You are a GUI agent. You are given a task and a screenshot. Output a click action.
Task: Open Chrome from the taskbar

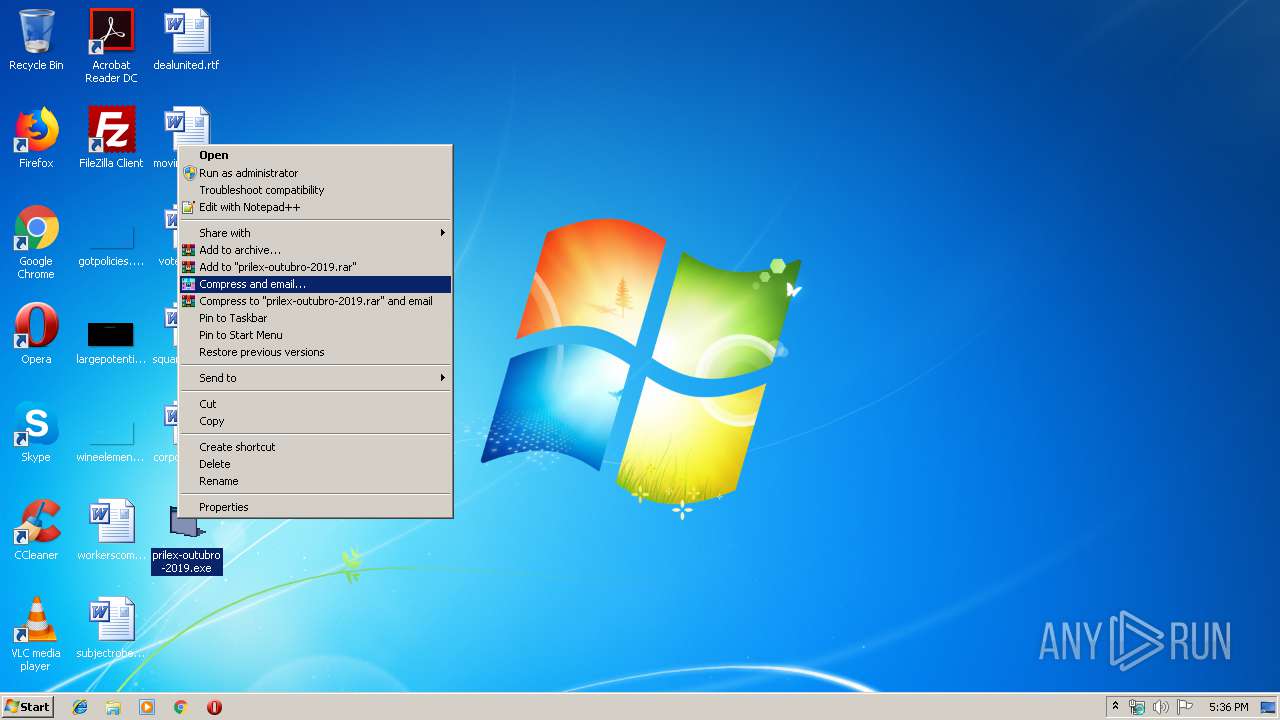click(181, 707)
